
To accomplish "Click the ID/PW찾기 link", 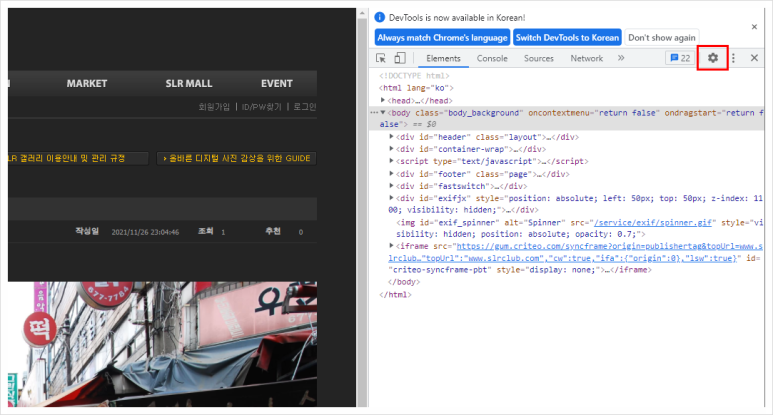I will click(x=261, y=106).
